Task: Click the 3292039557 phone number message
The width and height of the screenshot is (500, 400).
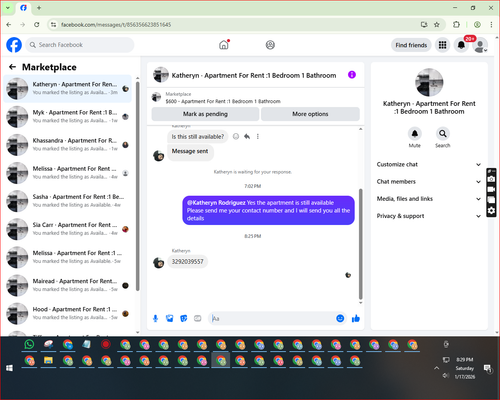Action: pyautogui.click(x=187, y=262)
